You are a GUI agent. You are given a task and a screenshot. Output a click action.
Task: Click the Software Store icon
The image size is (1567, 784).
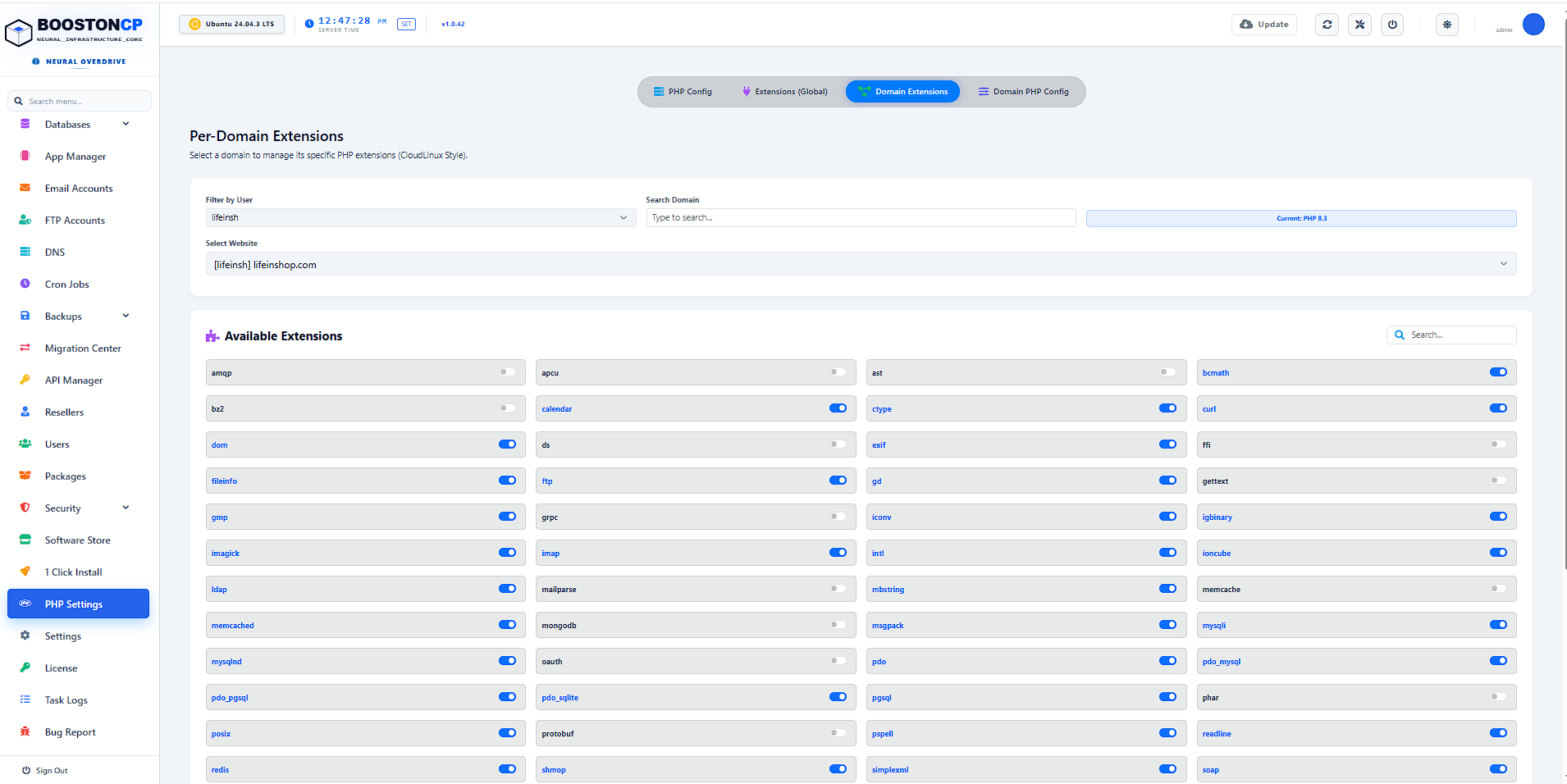coord(25,540)
